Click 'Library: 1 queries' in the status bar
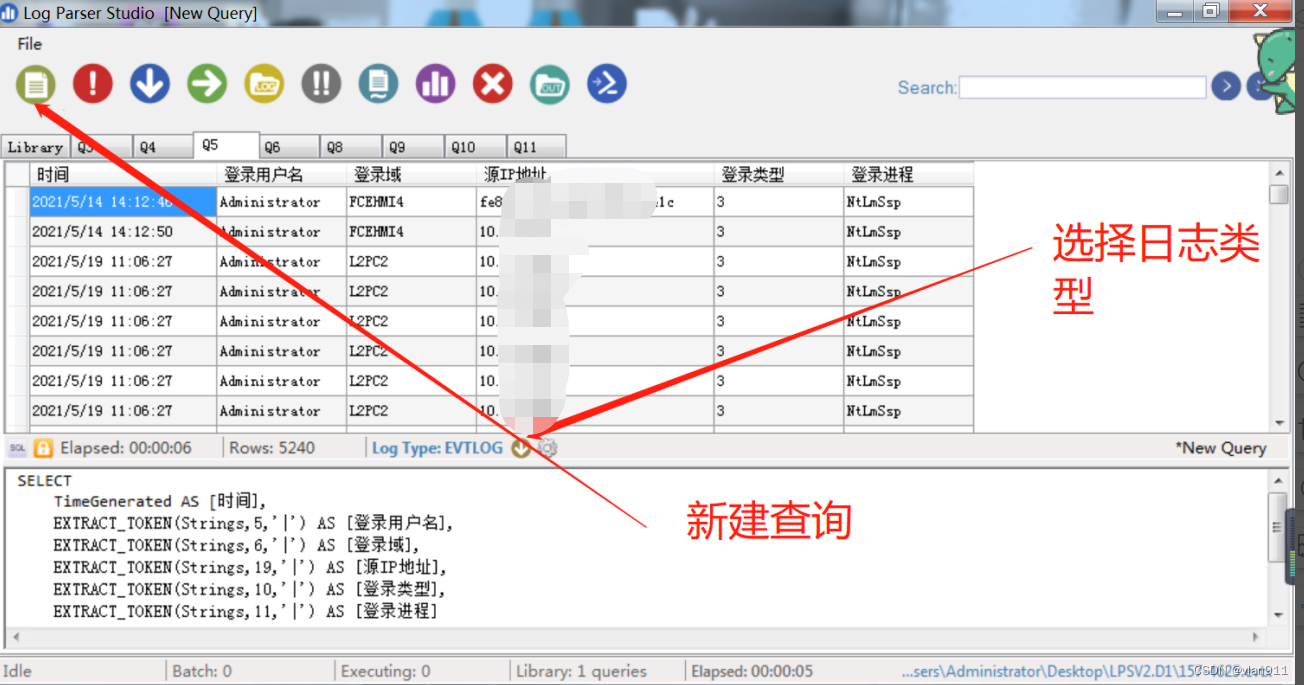Image resolution: width=1304 pixels, height=685 pixels. tap(581, 671)
